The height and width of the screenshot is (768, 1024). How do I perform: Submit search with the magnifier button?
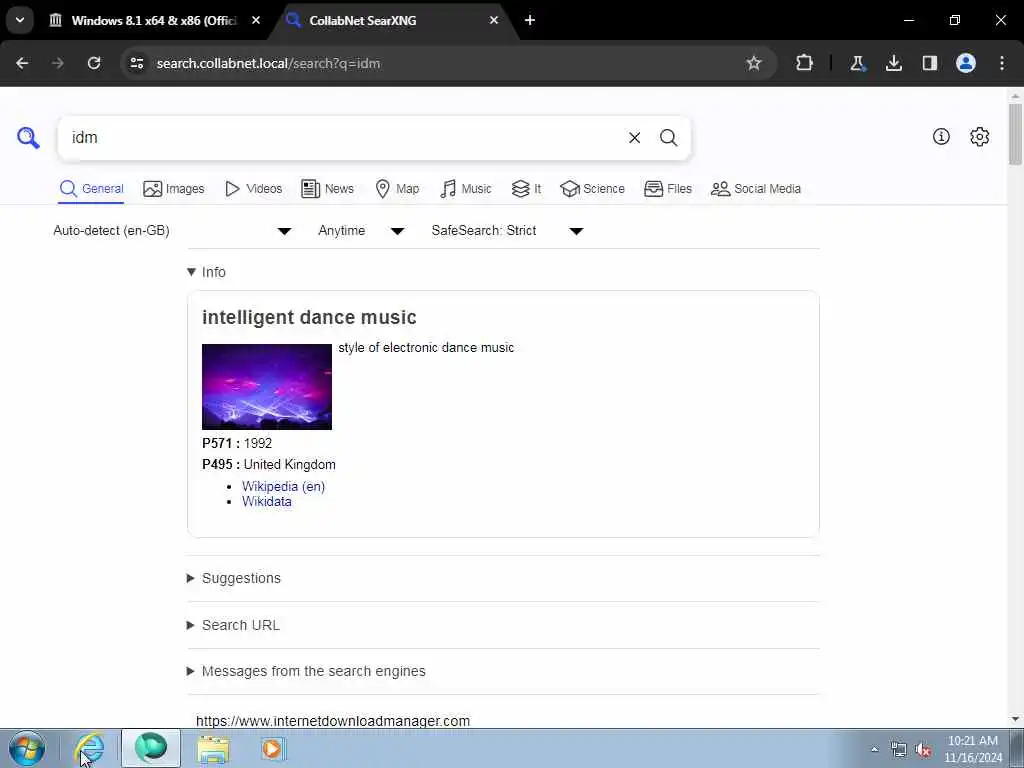[x=668, y=138]
